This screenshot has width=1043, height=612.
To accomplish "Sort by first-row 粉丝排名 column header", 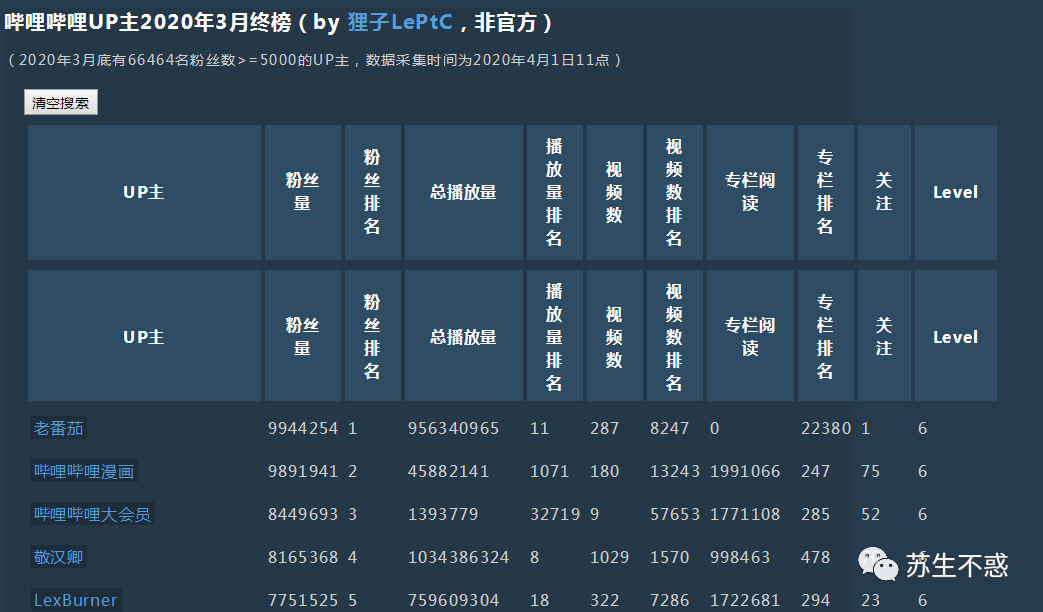I will [x=372, y=192].
